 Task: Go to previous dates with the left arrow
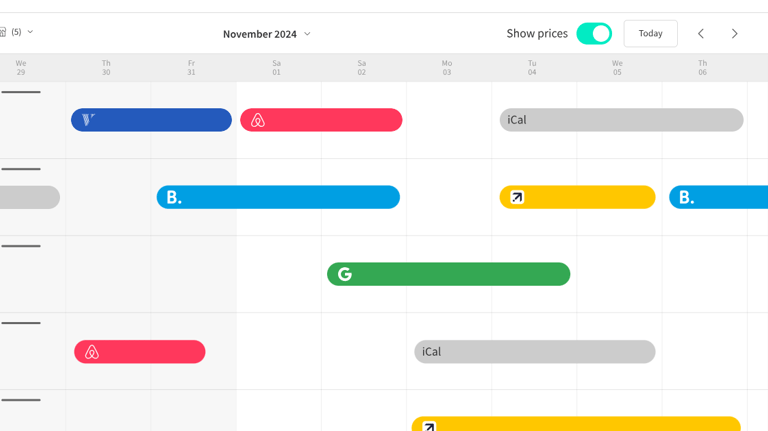click(701, 34)
